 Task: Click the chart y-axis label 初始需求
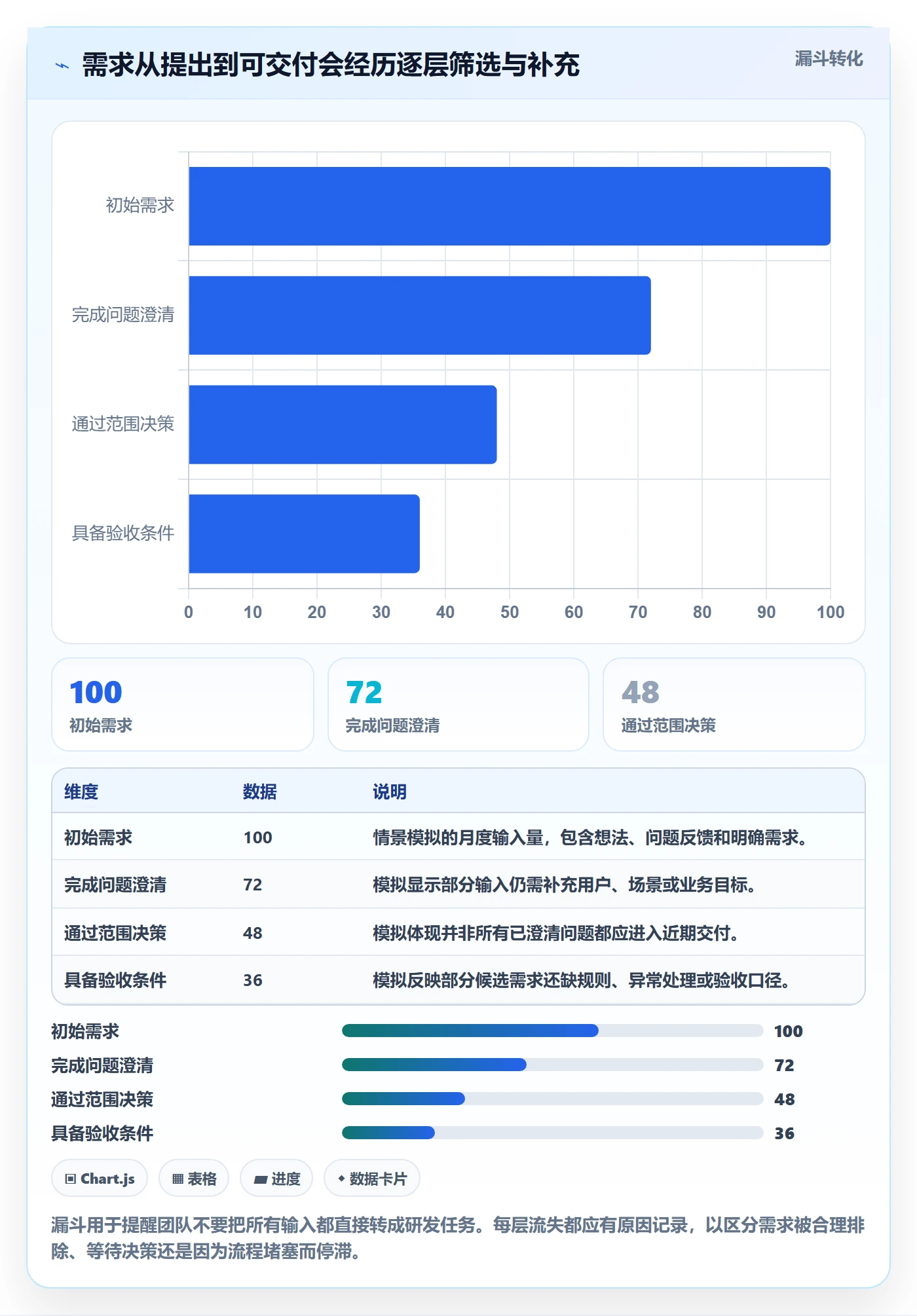pyautogui.click(x=140, y=206)
